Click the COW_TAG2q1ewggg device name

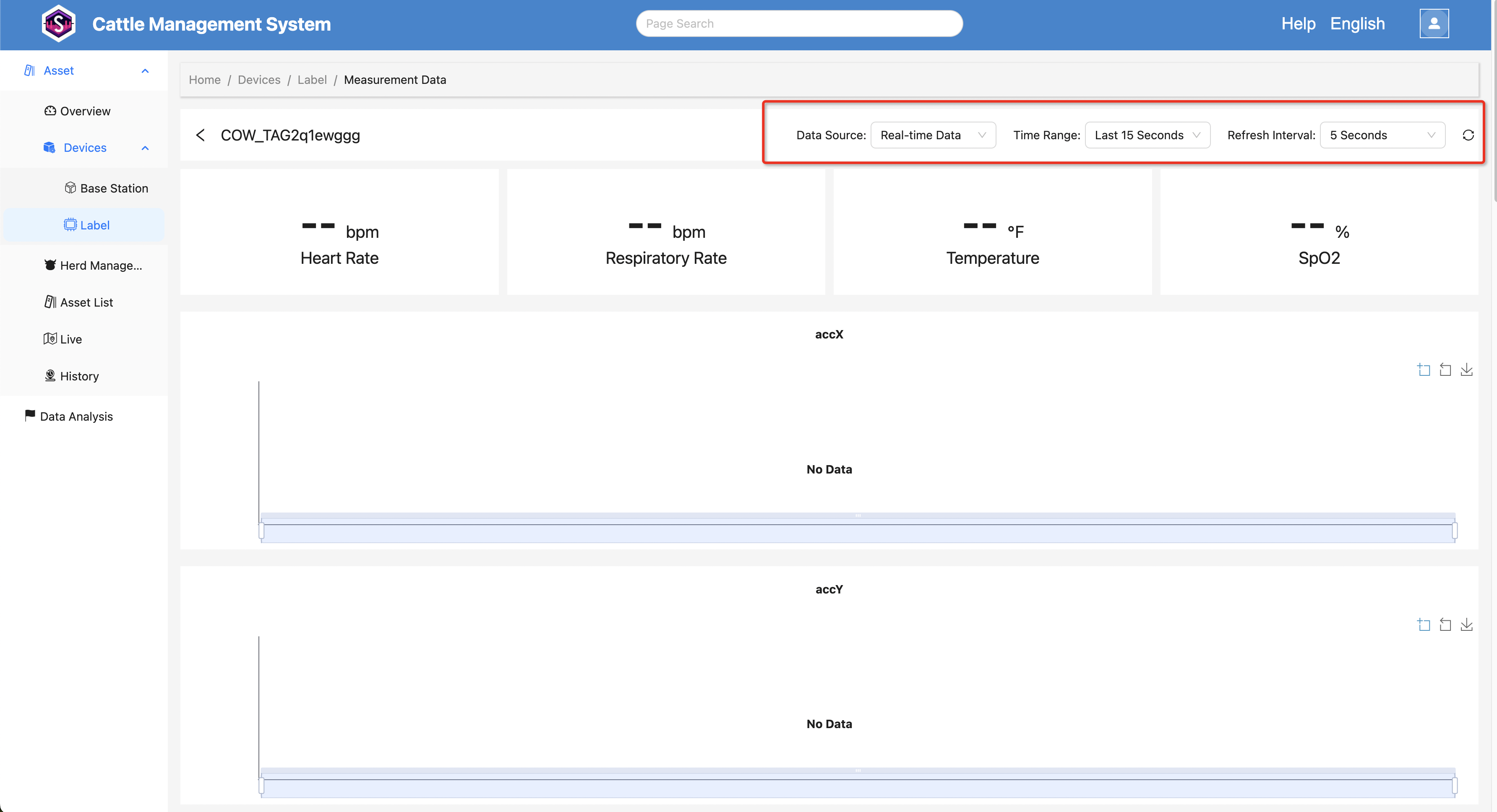pyautogui.click(x=291, y=135)
